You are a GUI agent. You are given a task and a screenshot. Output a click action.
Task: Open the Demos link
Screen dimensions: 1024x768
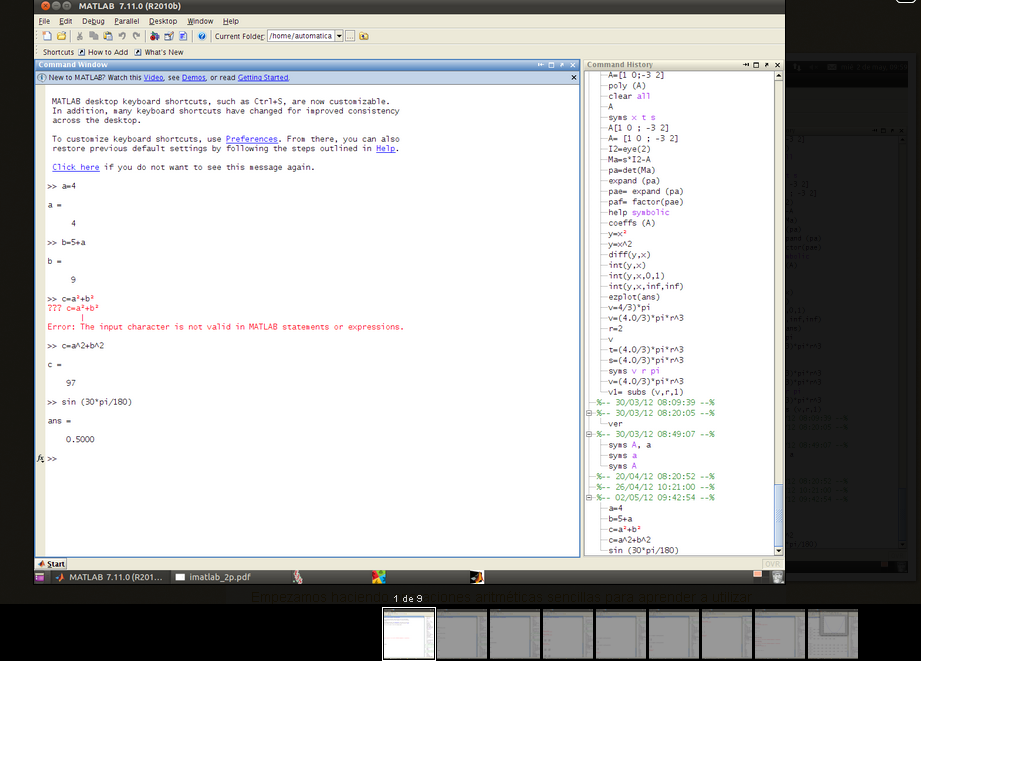(193, 77)
